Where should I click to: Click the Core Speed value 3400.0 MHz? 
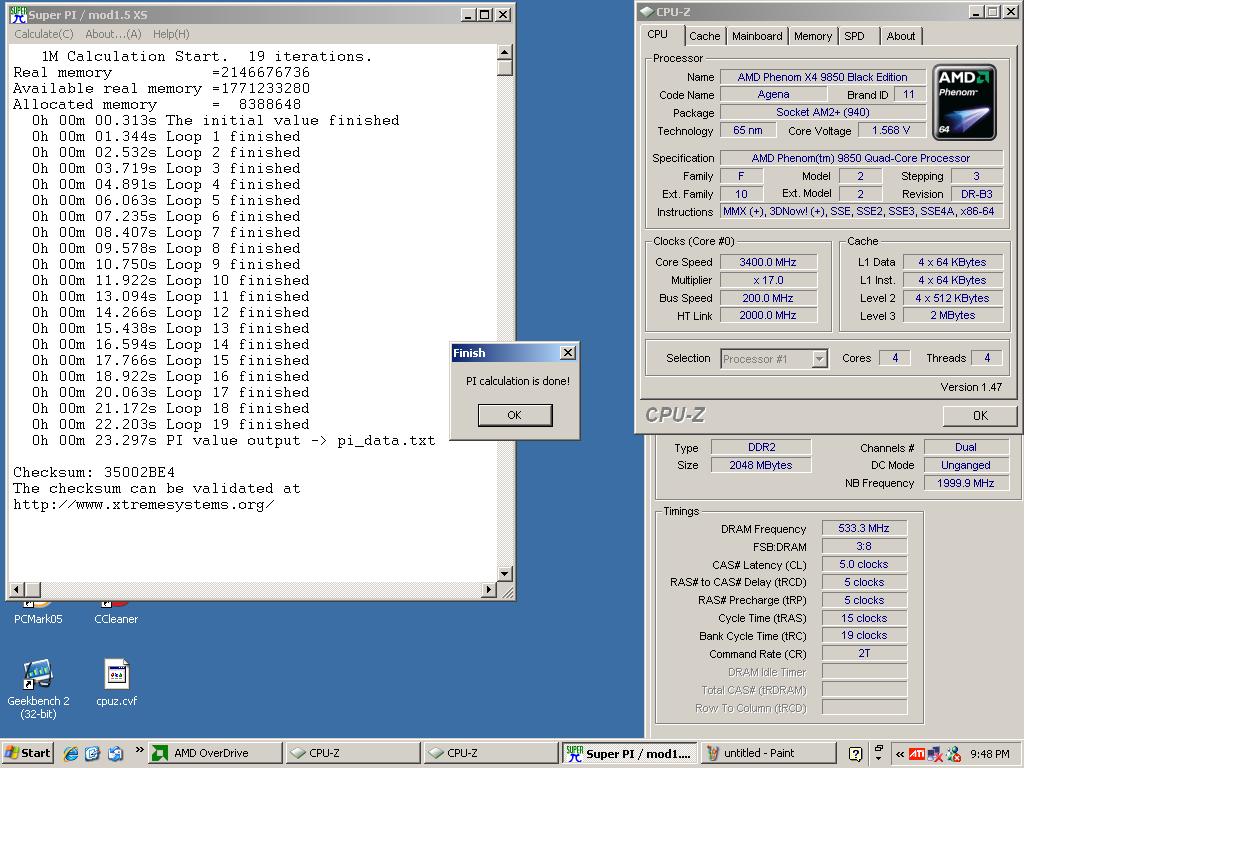(768, 262)
